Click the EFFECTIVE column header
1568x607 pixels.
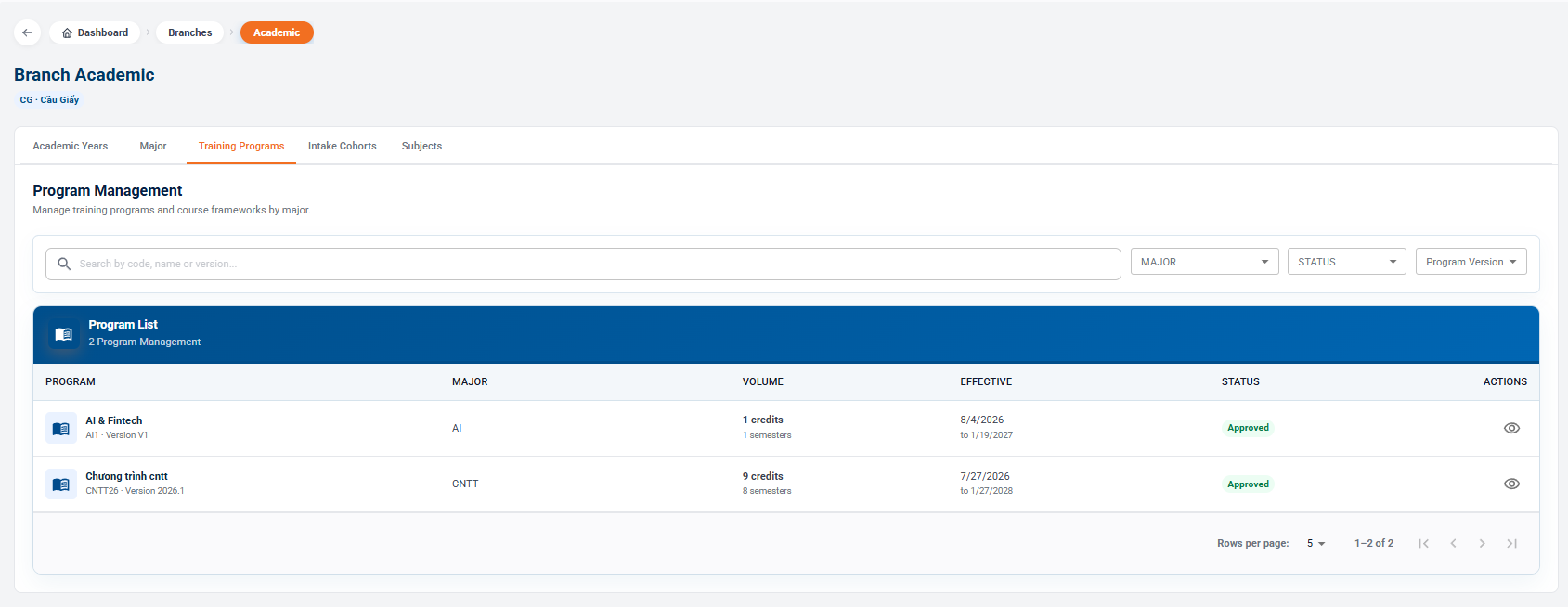[986, 381]
